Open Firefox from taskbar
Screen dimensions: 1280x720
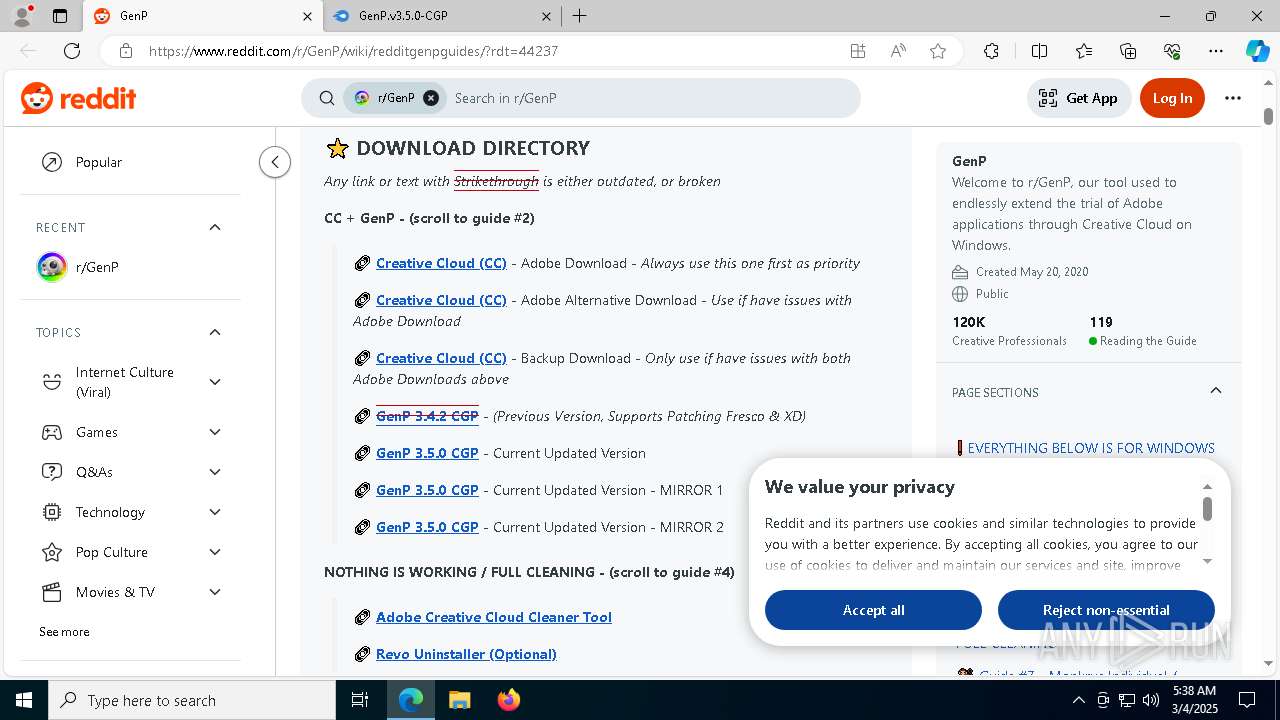[509, 700]
